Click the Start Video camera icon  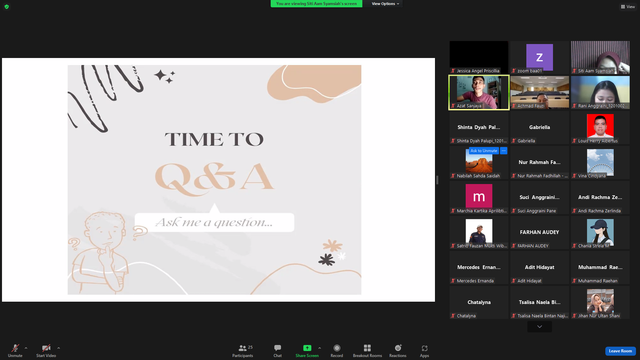coord(46,348)
